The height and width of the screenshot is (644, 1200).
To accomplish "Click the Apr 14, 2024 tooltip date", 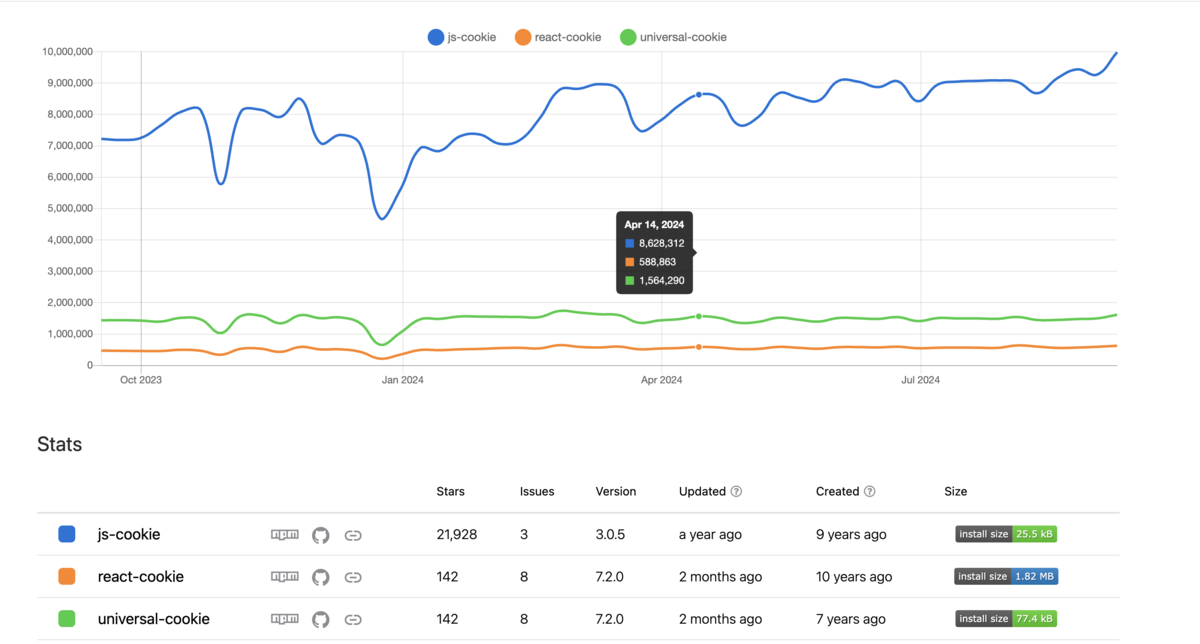I will 654,225.
